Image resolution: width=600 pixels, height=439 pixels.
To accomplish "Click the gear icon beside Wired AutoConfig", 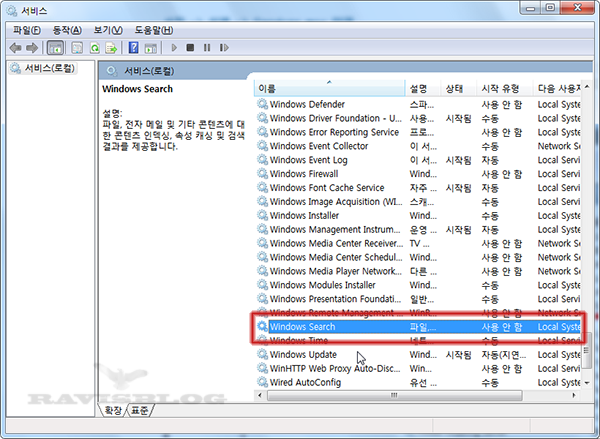I will 262,382.
